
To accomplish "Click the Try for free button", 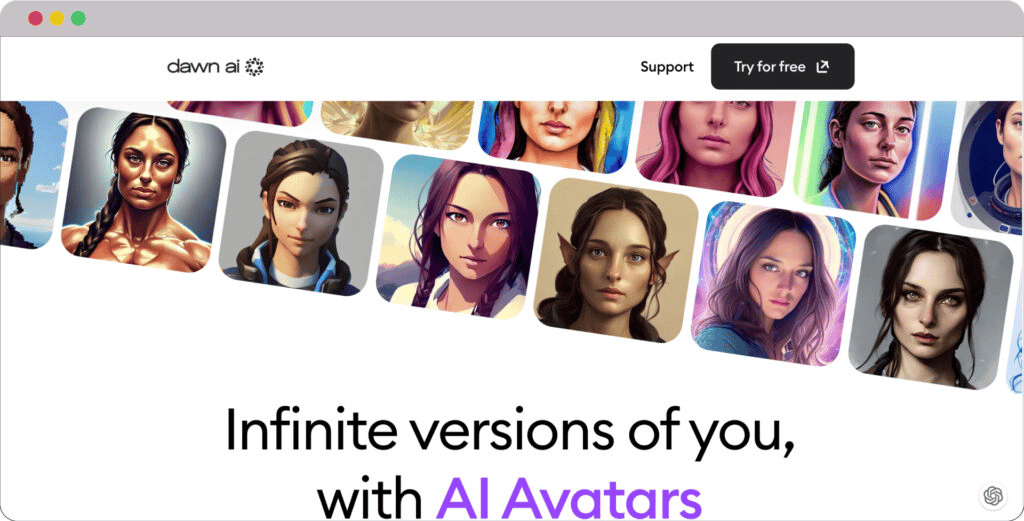I will pyautogui.click(x=782, y=67).
